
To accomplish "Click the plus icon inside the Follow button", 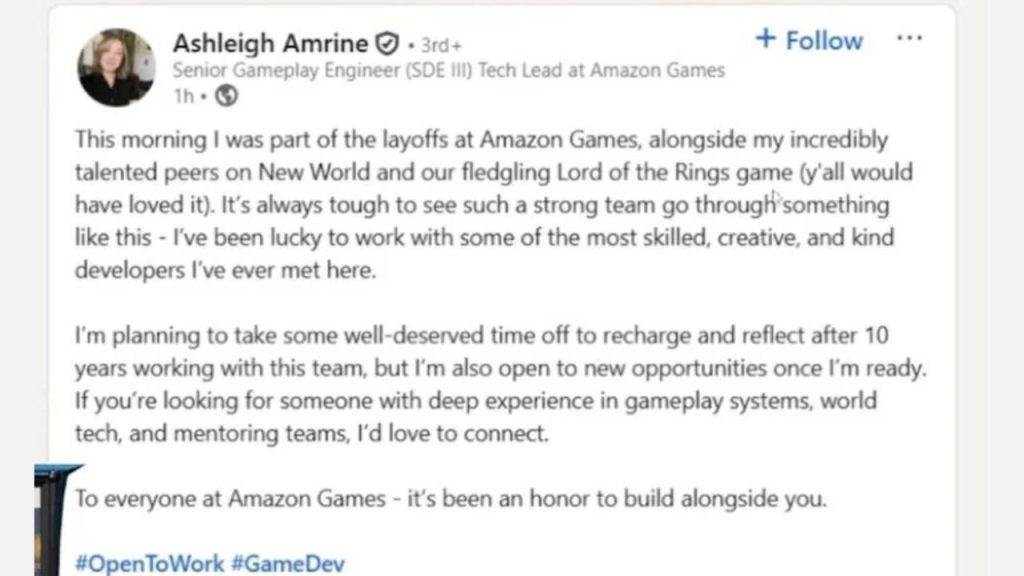I will (766, 41).
